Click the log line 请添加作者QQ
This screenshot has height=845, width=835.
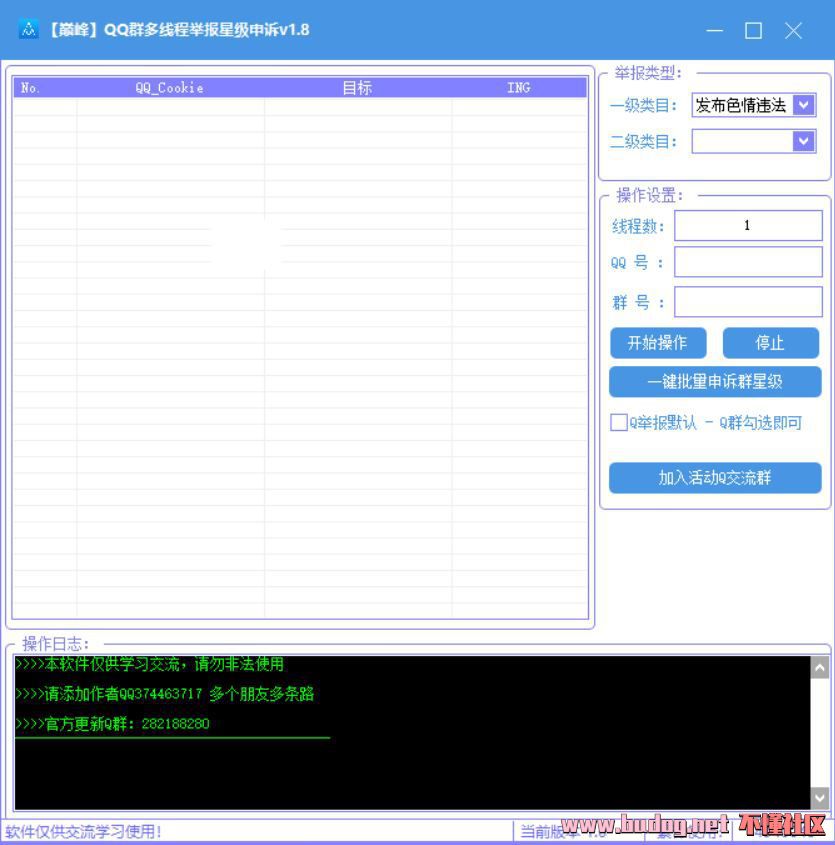(165, 694)
